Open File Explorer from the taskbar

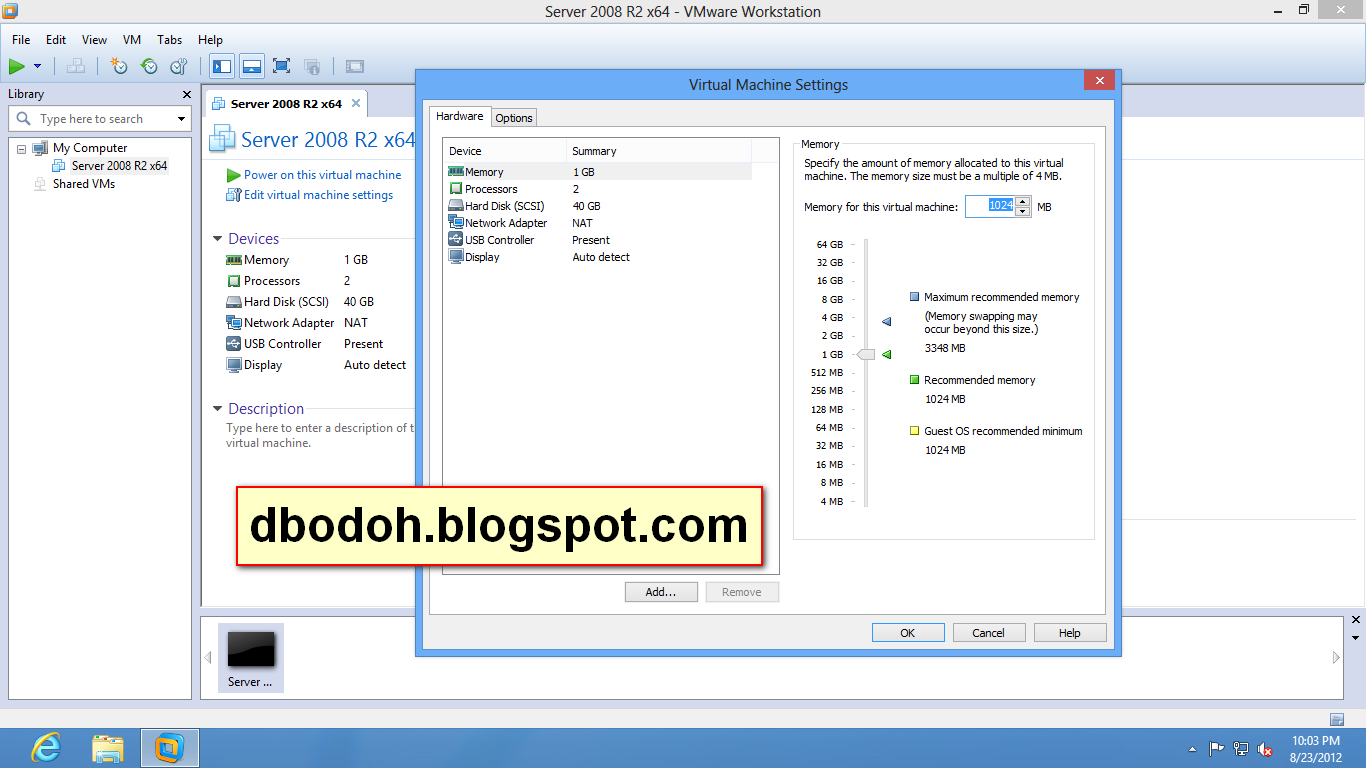tap(108, 748)
